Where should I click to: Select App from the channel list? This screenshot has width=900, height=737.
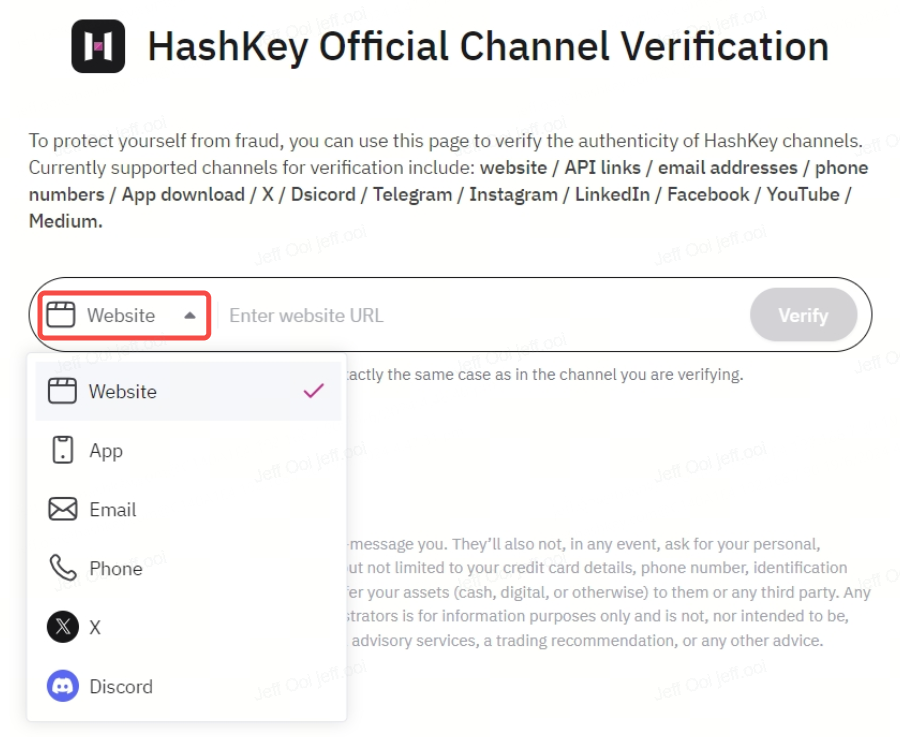(188, 450)
